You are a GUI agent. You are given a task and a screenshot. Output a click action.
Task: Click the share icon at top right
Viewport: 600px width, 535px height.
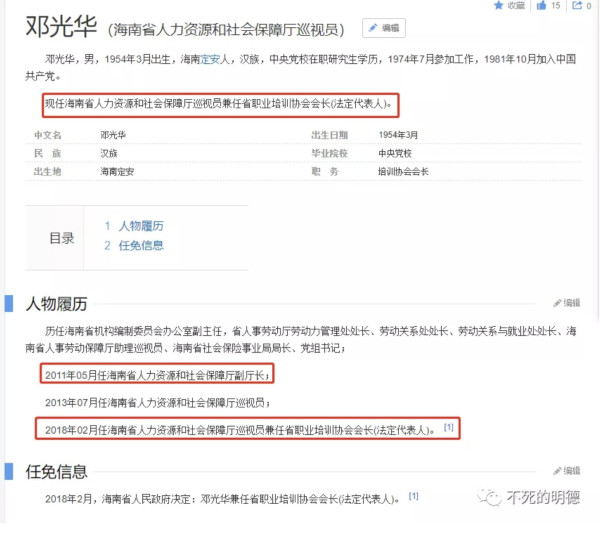coord(577,5)
